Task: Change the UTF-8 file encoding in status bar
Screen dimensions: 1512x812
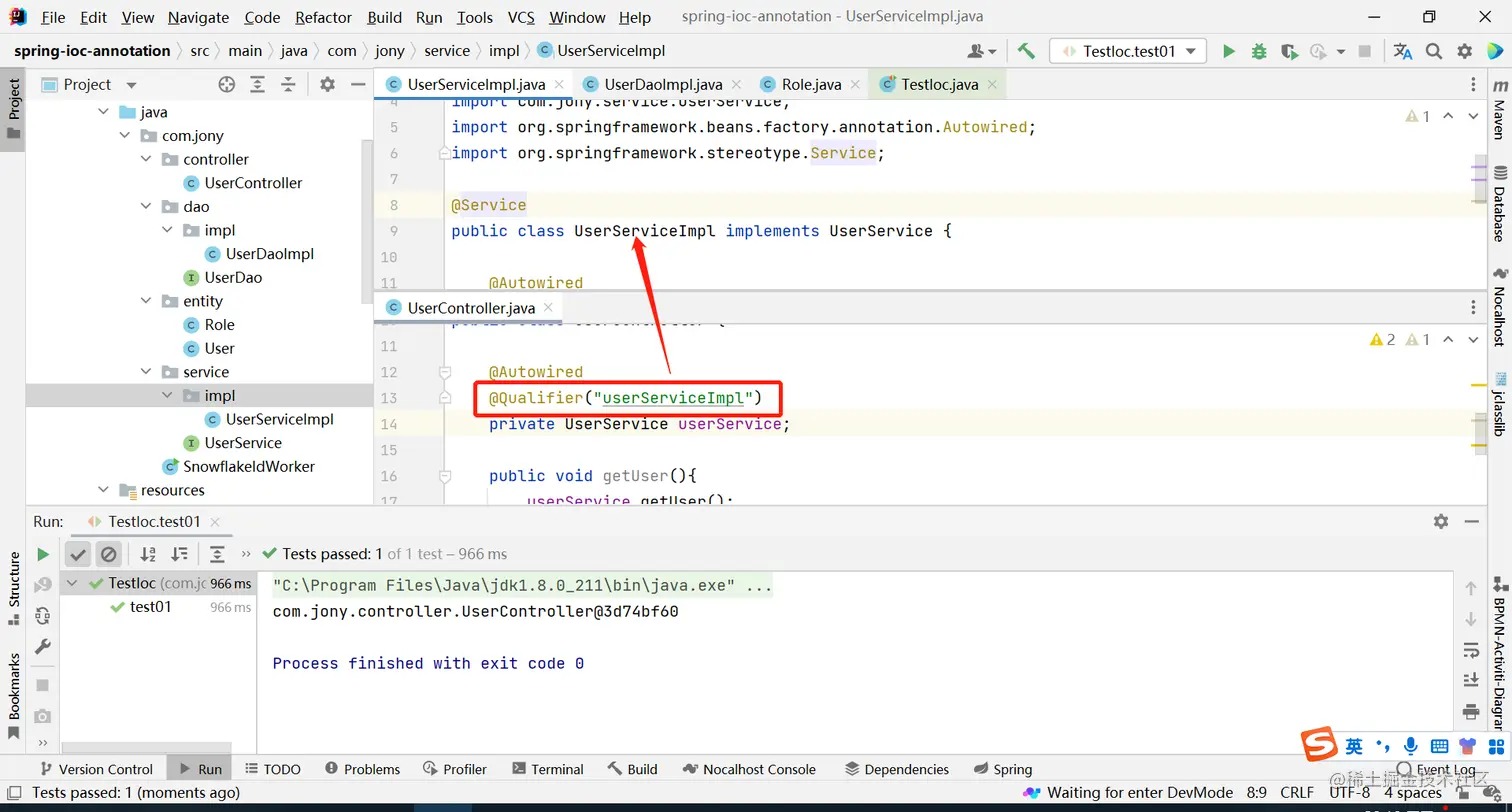Action: click(x=1350, y=793)
